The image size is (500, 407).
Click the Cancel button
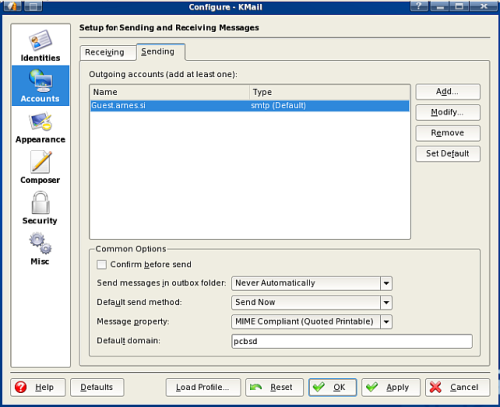click(x=457, y=387)
